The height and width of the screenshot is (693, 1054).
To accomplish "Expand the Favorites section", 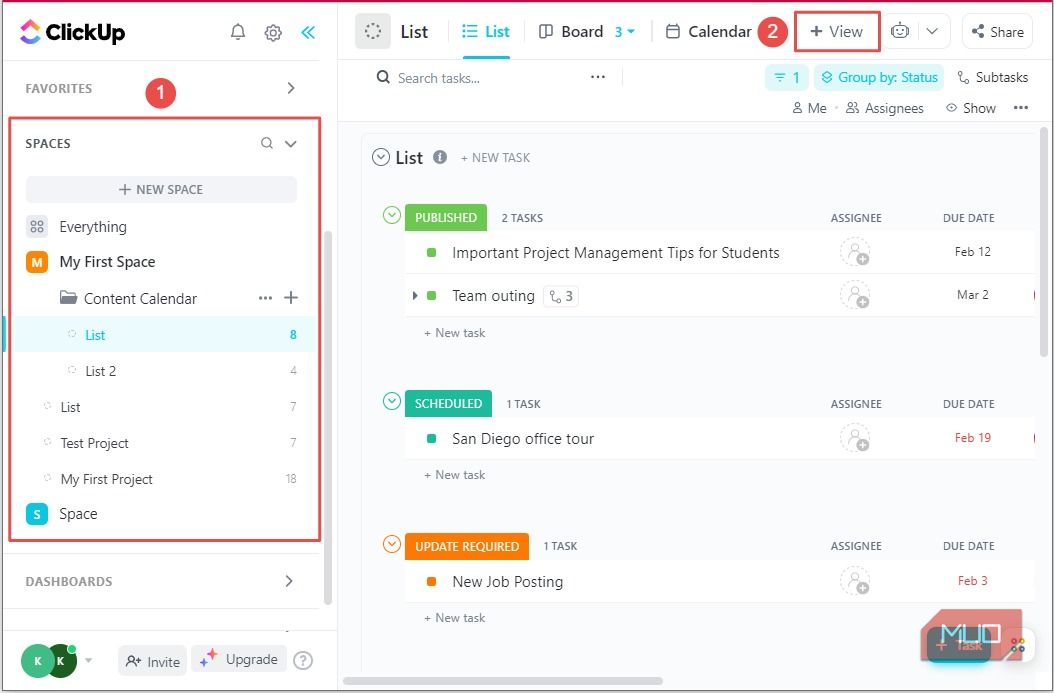I will point(290,88).
